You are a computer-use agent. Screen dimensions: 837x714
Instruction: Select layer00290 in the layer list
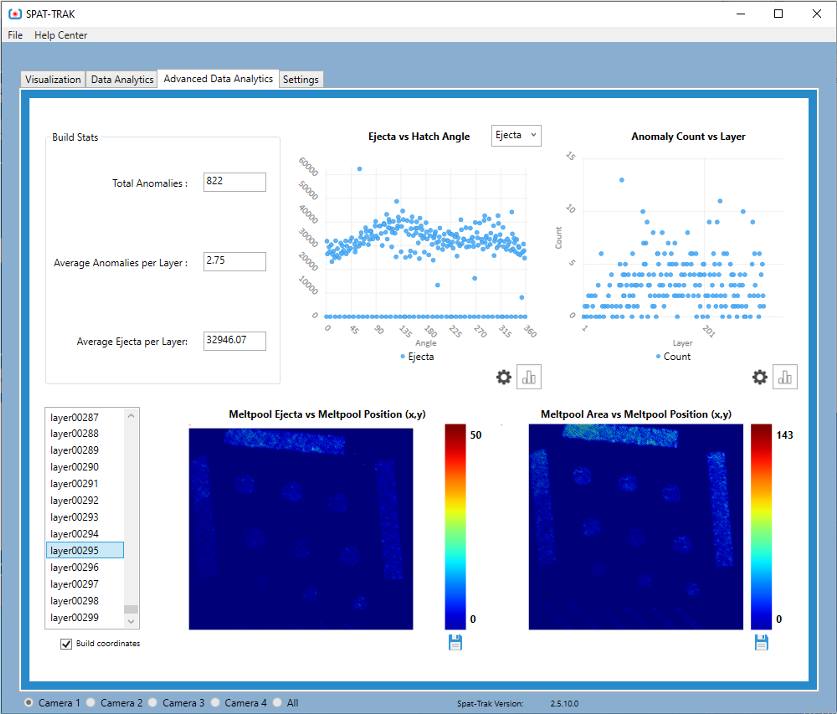pyautogui.click(x=85, y=467)
